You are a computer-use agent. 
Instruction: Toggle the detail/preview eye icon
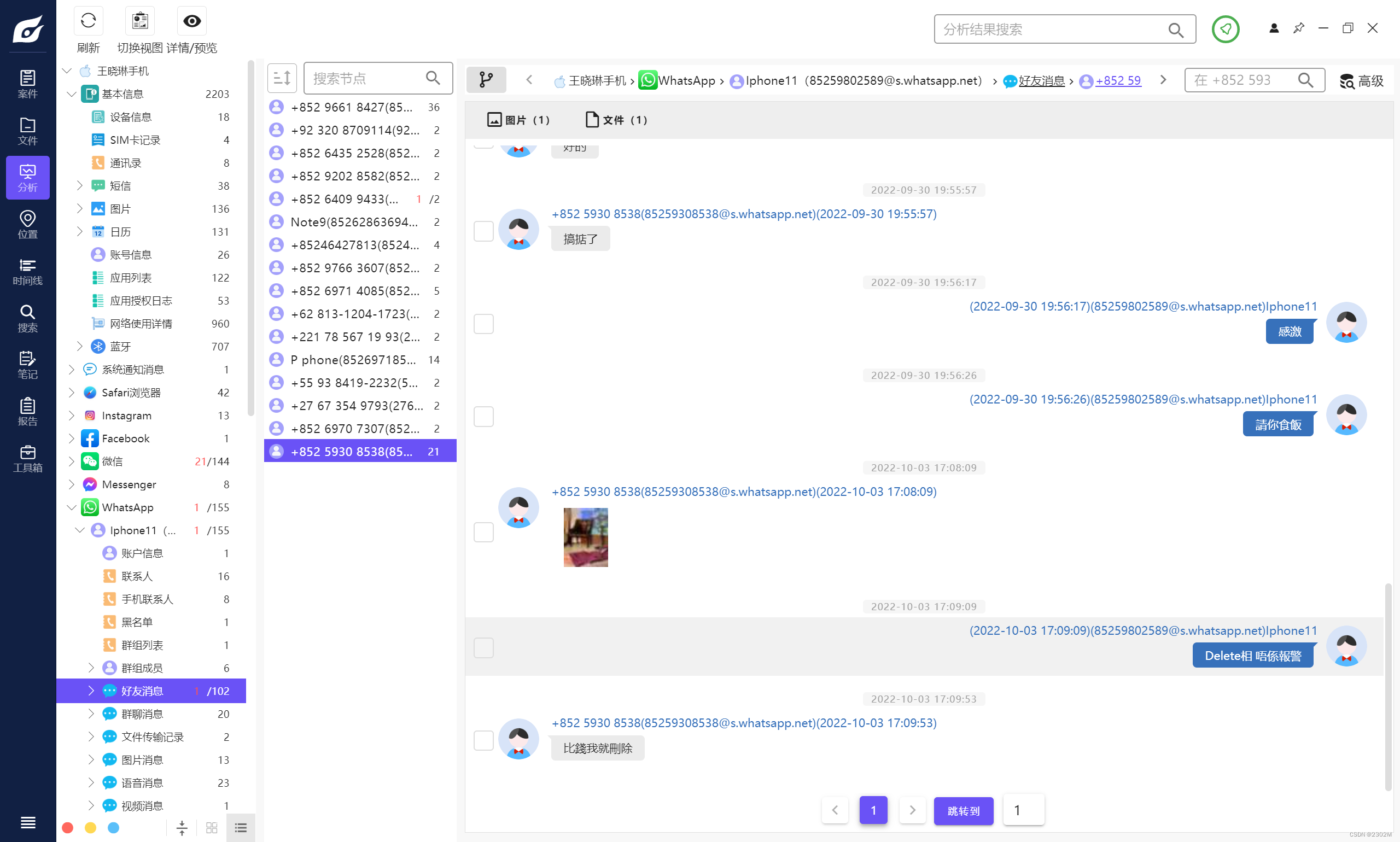pos(192,21)
